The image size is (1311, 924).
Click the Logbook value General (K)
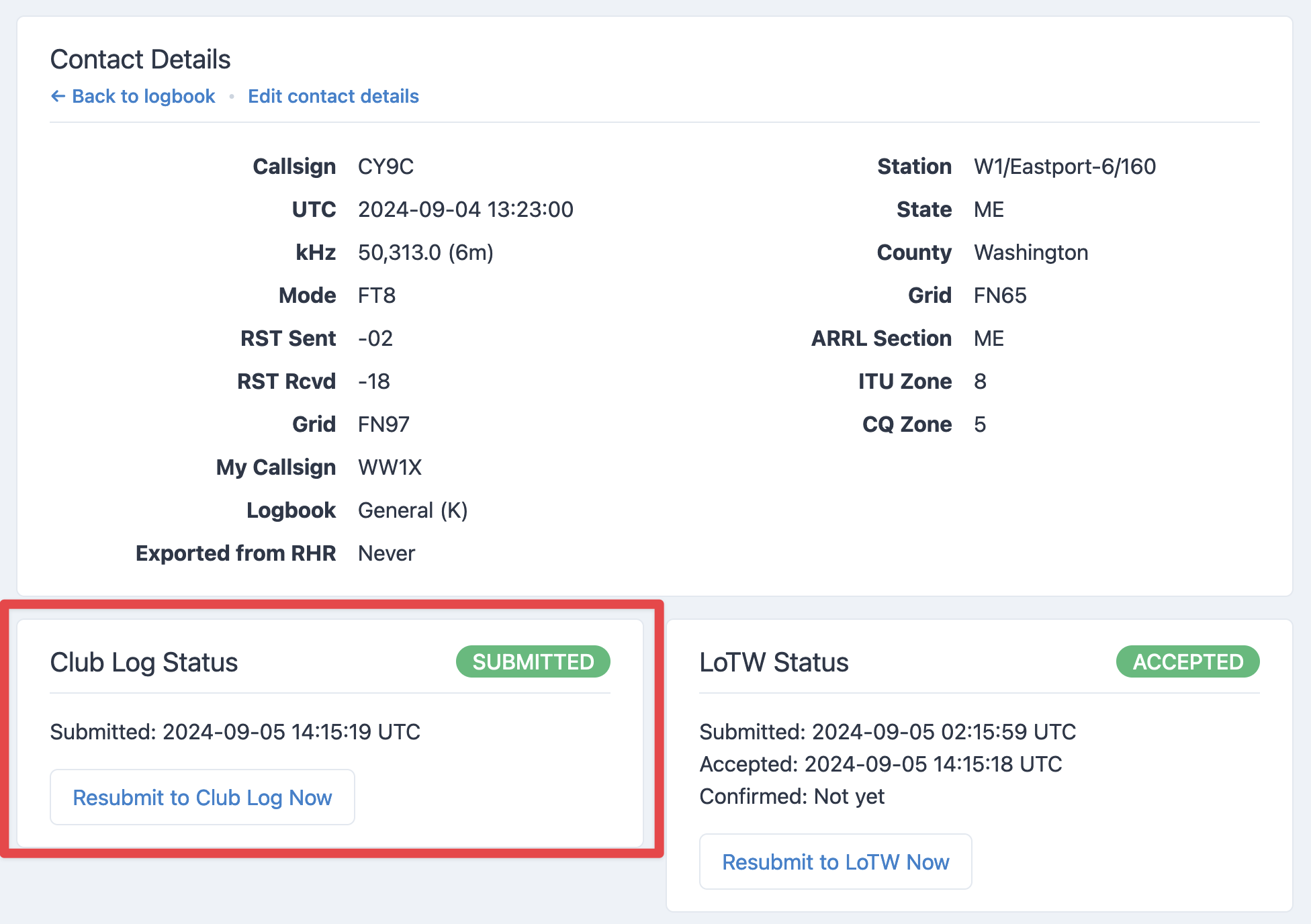pos(412,510)
